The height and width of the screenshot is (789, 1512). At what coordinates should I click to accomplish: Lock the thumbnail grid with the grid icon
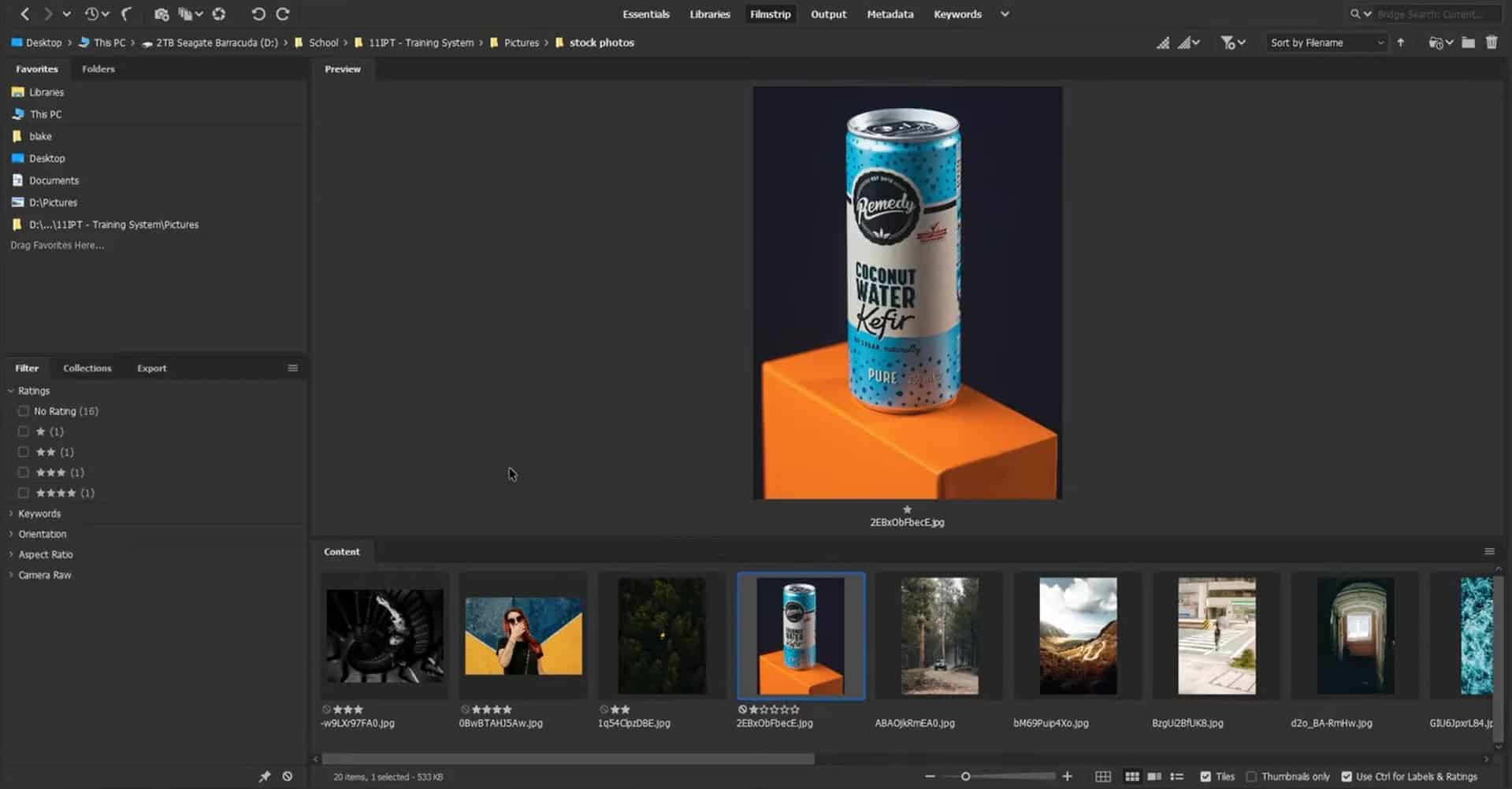(x=1103, y=776)
